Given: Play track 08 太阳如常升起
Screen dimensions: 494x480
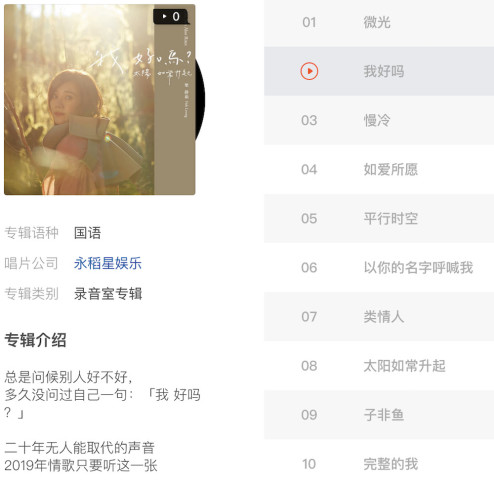Looking at the screenshot, I should tap(379, 366).
